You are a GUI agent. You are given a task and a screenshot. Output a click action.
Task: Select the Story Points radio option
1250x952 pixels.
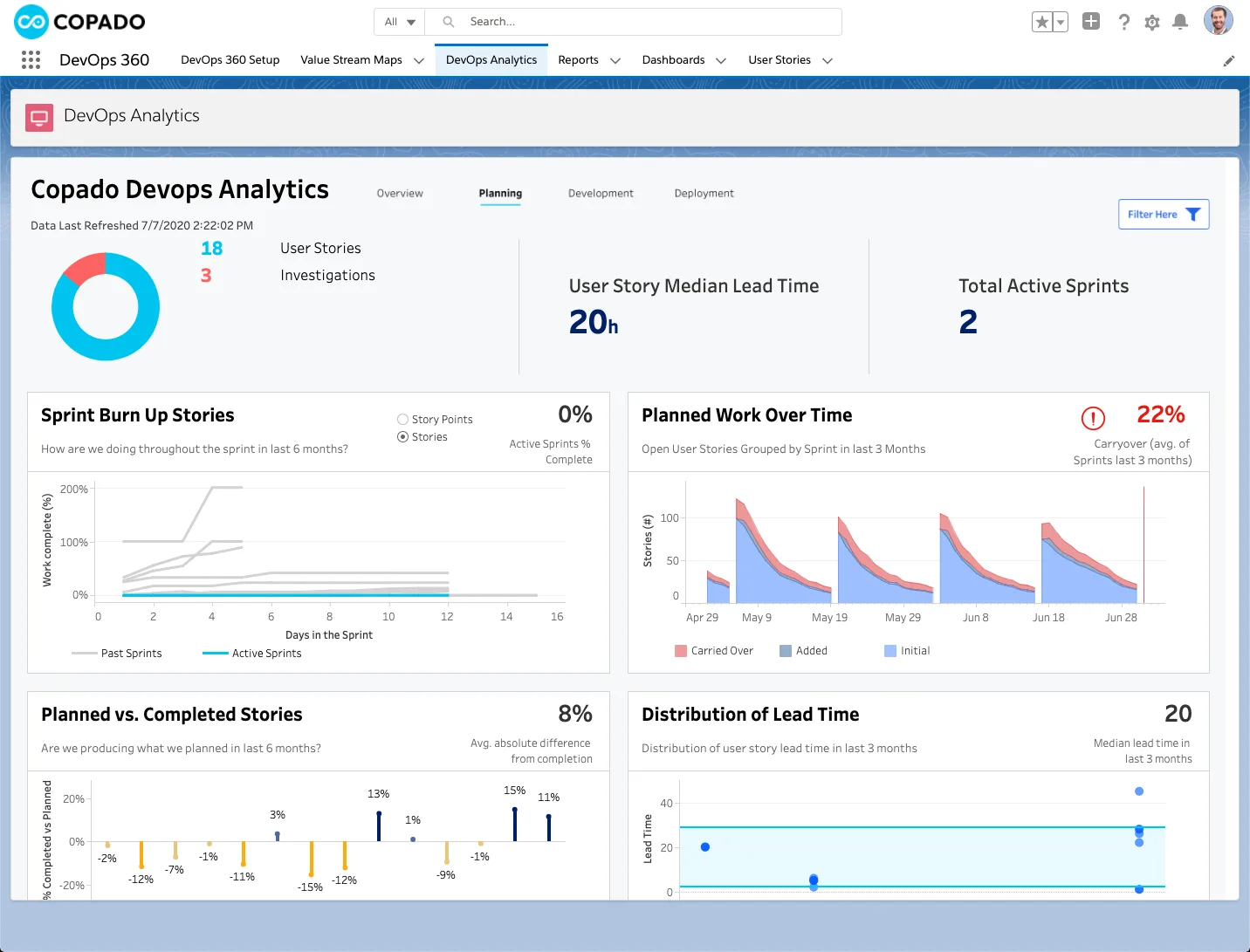402,420
